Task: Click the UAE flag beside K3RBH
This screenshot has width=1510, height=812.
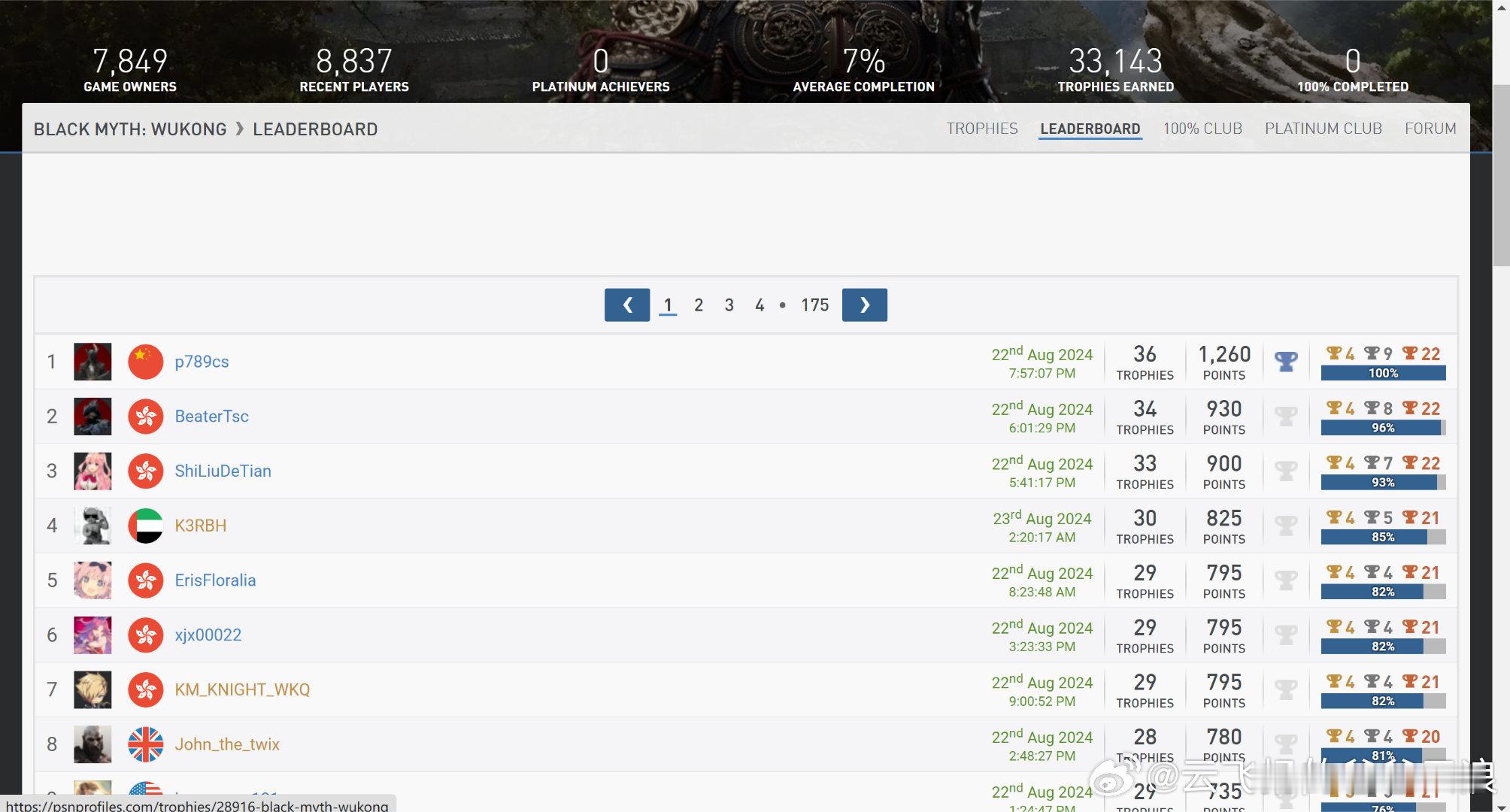Action: tap(146, 526)
